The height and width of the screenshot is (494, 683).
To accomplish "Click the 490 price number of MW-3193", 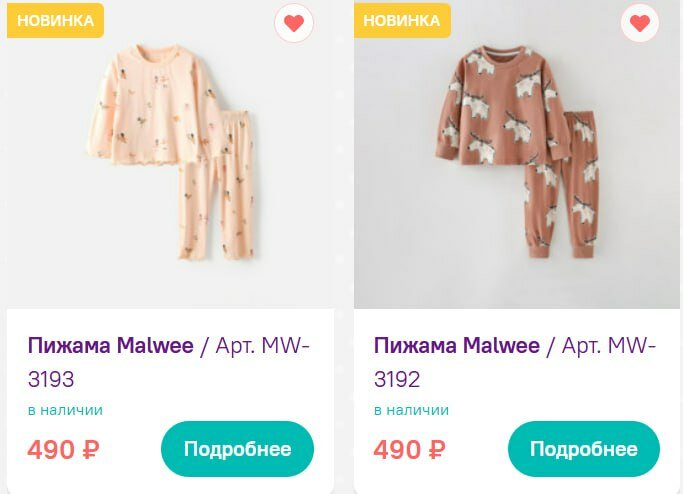I will pos(51,450).
